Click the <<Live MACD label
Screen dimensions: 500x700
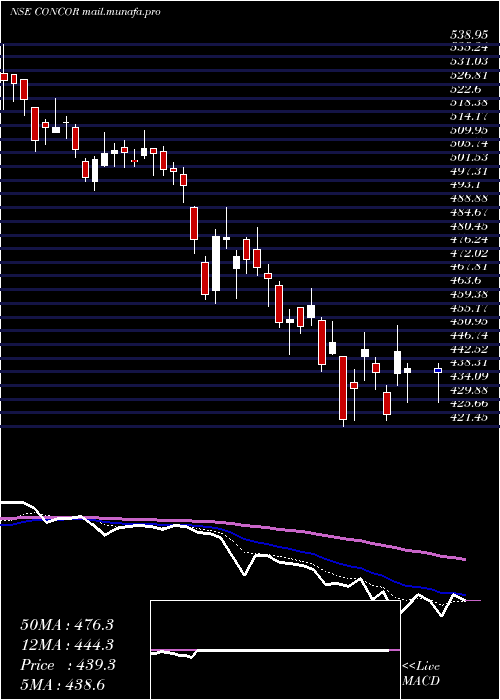(x=421, y=674)
